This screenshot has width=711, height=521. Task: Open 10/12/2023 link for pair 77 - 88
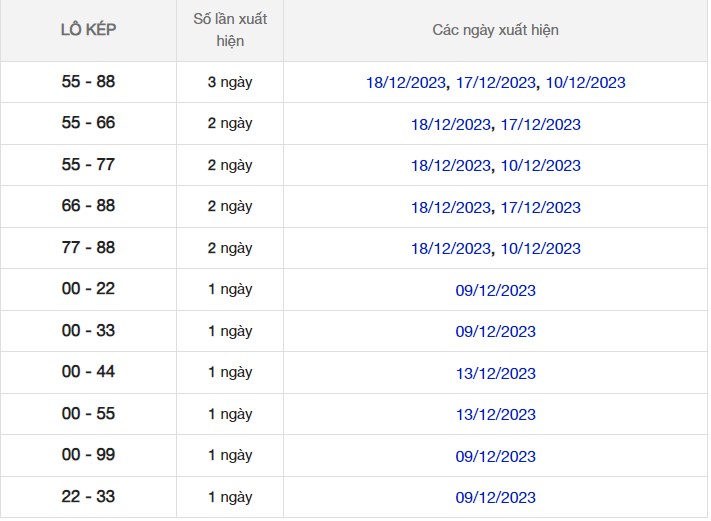pyautogui.click(x=540, y=249)
